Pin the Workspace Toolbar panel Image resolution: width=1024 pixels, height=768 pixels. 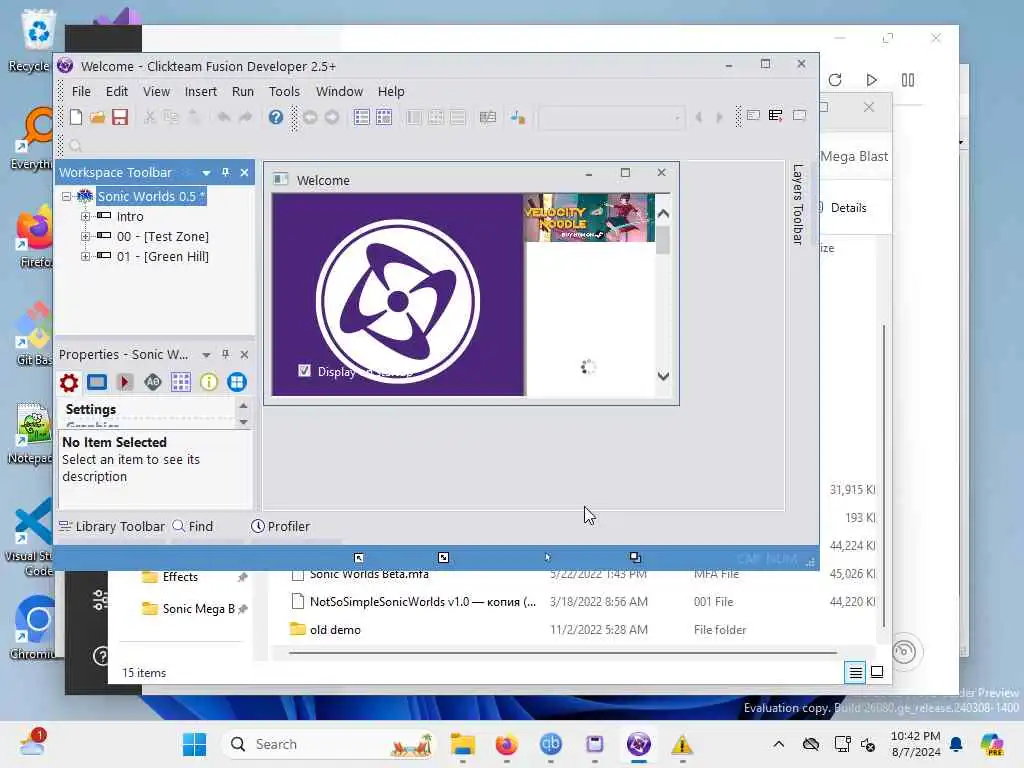225,172
